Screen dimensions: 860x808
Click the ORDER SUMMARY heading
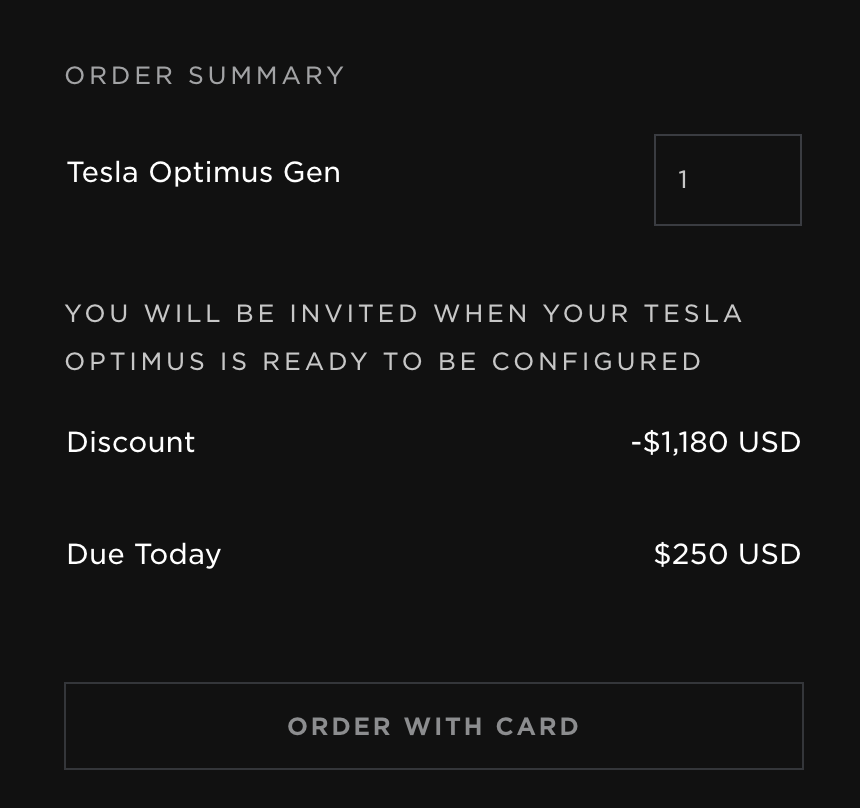point(205,75)
